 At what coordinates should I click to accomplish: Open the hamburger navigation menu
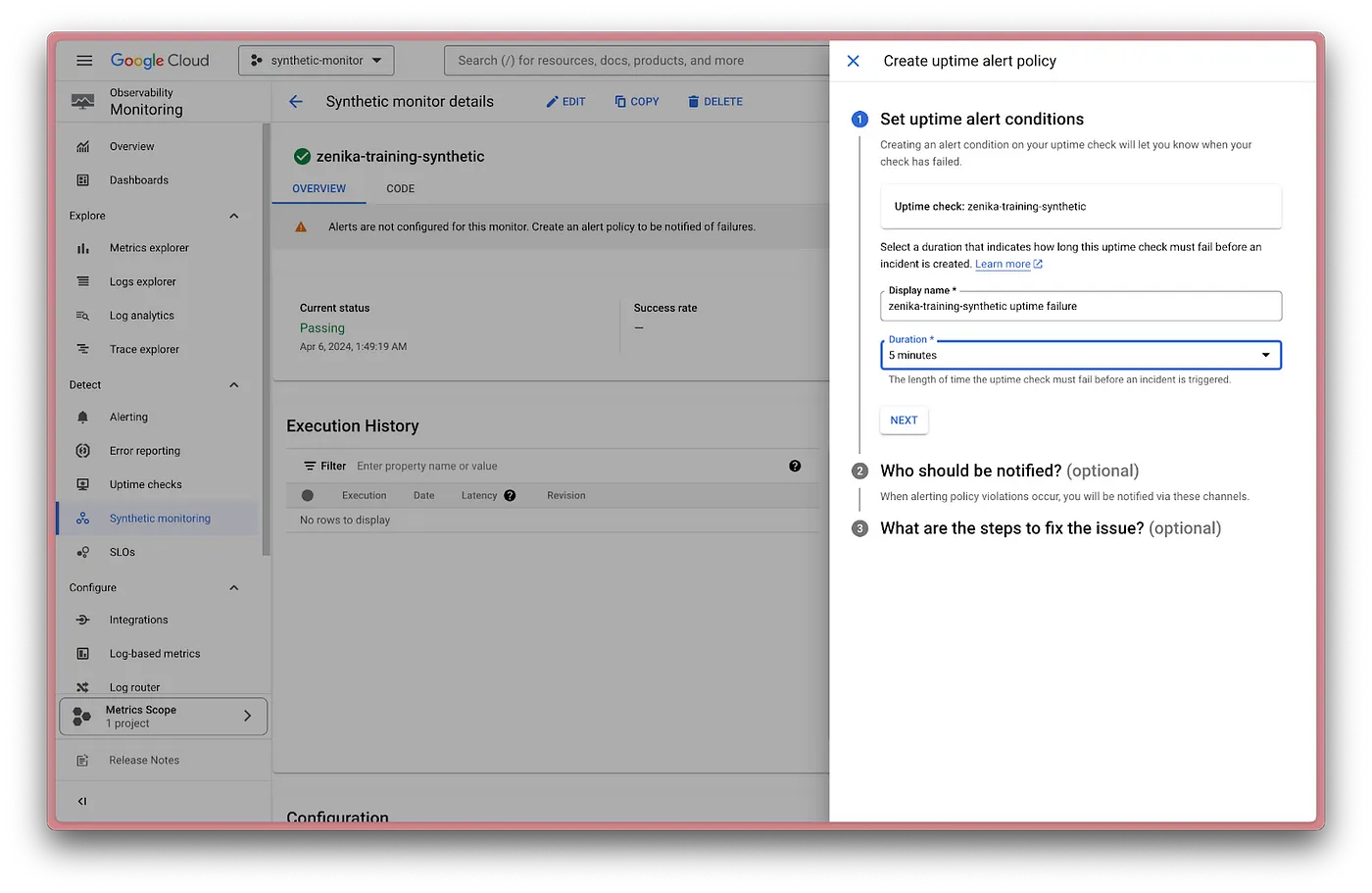(84, 61)
